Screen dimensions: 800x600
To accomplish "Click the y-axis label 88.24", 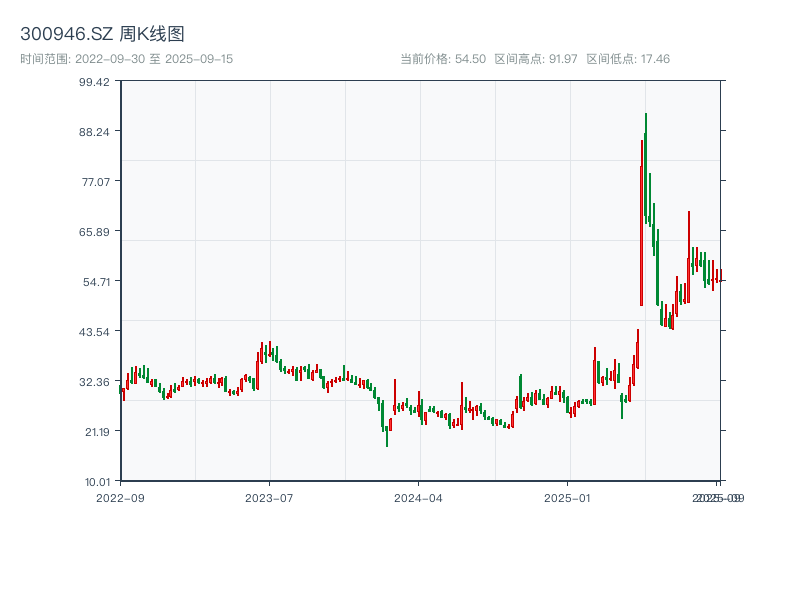I will coord(94,132).
